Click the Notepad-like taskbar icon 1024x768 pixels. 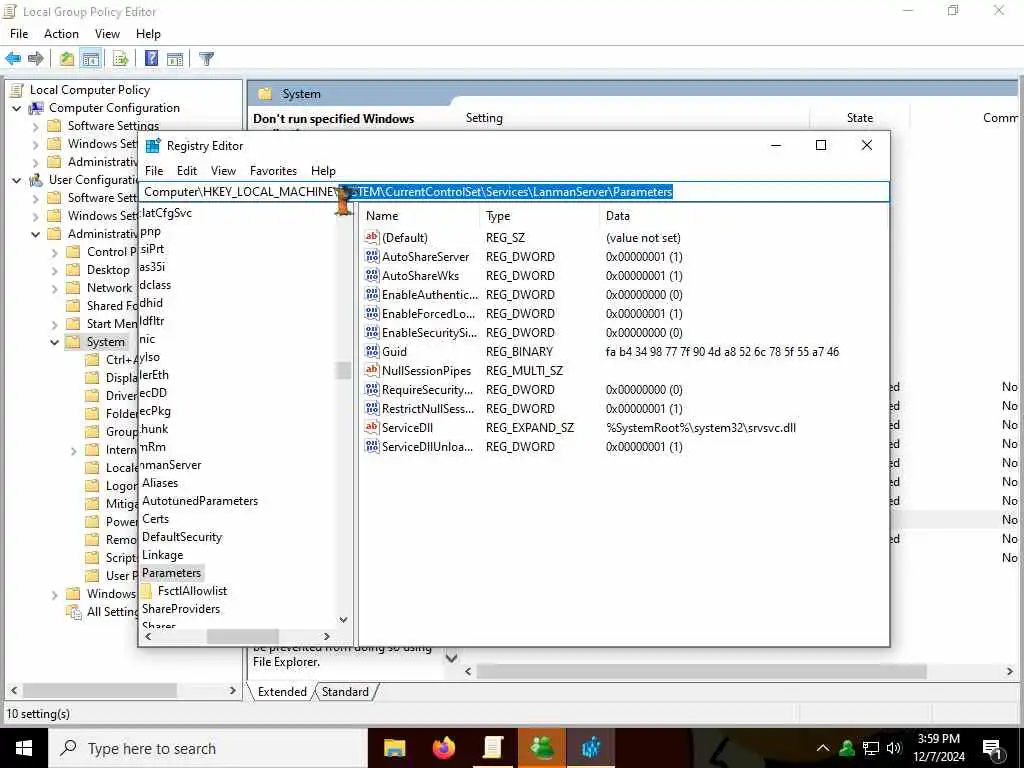[493, 748]
